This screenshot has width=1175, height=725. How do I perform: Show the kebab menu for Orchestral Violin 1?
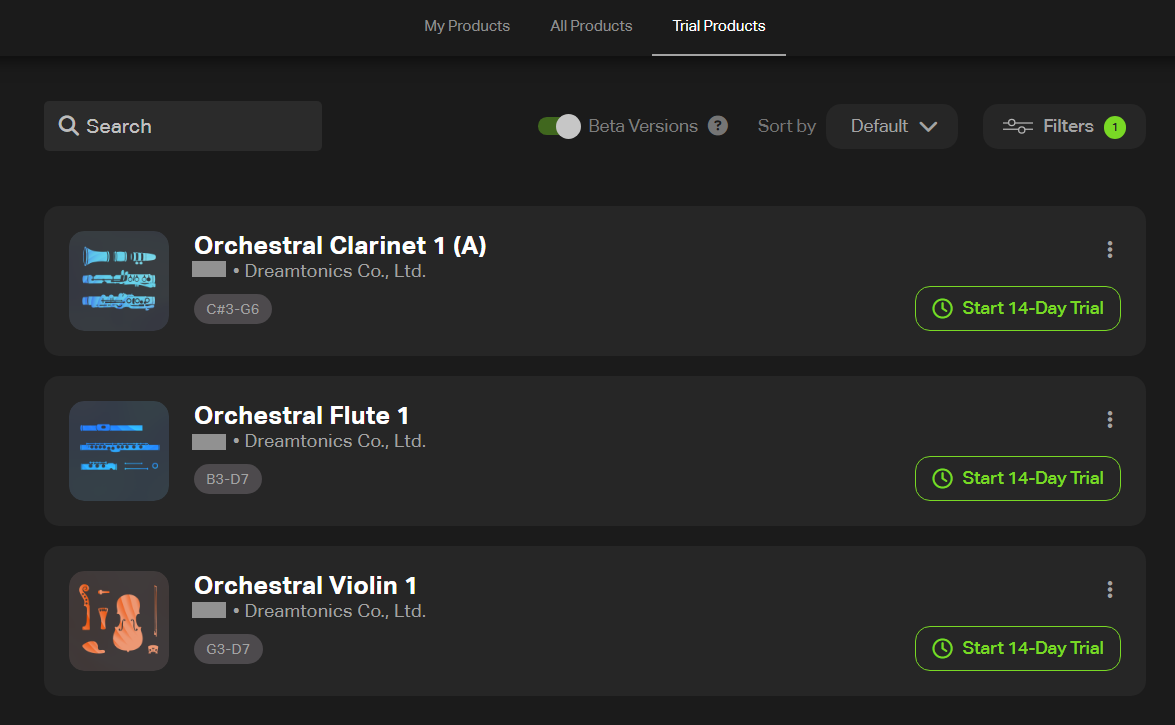click(1110, 590)
